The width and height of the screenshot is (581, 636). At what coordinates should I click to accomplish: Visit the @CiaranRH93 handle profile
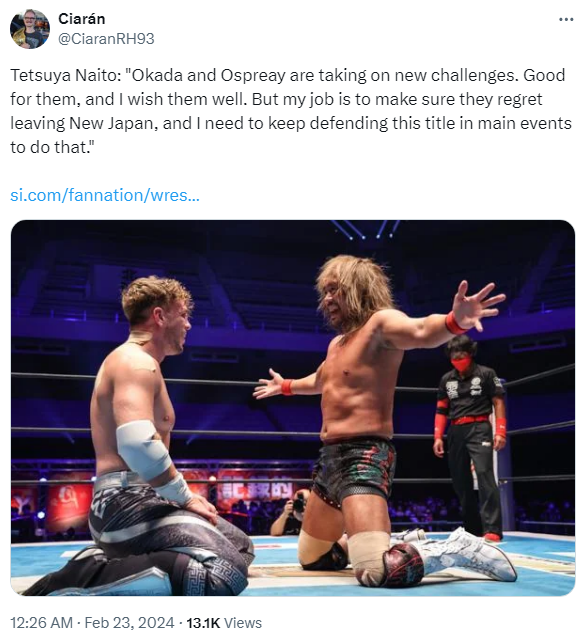click(106, 39)
